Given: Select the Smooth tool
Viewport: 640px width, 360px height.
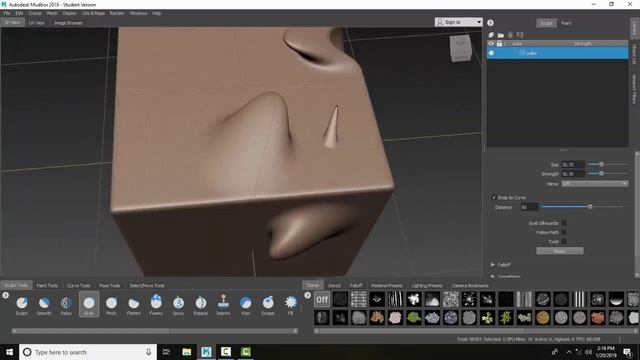Looking at the screenshot, I should pyautogui.click(x=44, y=305).
